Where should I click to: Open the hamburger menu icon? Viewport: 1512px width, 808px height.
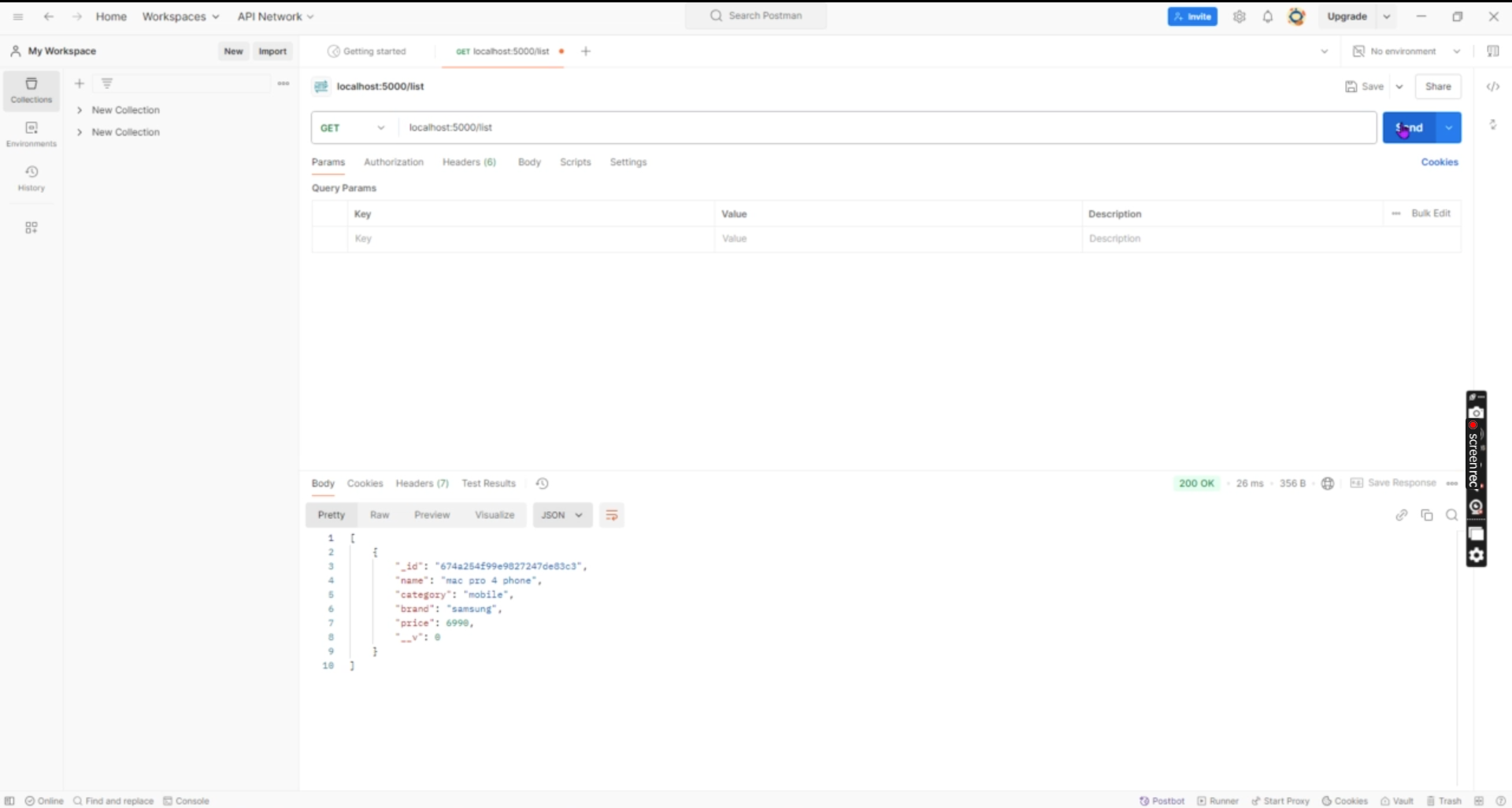[18, 17]
